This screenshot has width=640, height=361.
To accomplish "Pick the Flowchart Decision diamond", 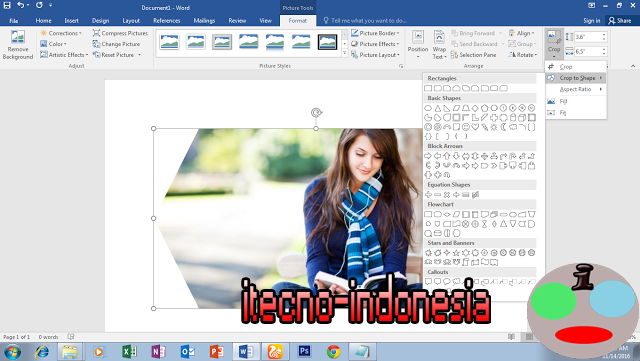I will tap(447, 214).
